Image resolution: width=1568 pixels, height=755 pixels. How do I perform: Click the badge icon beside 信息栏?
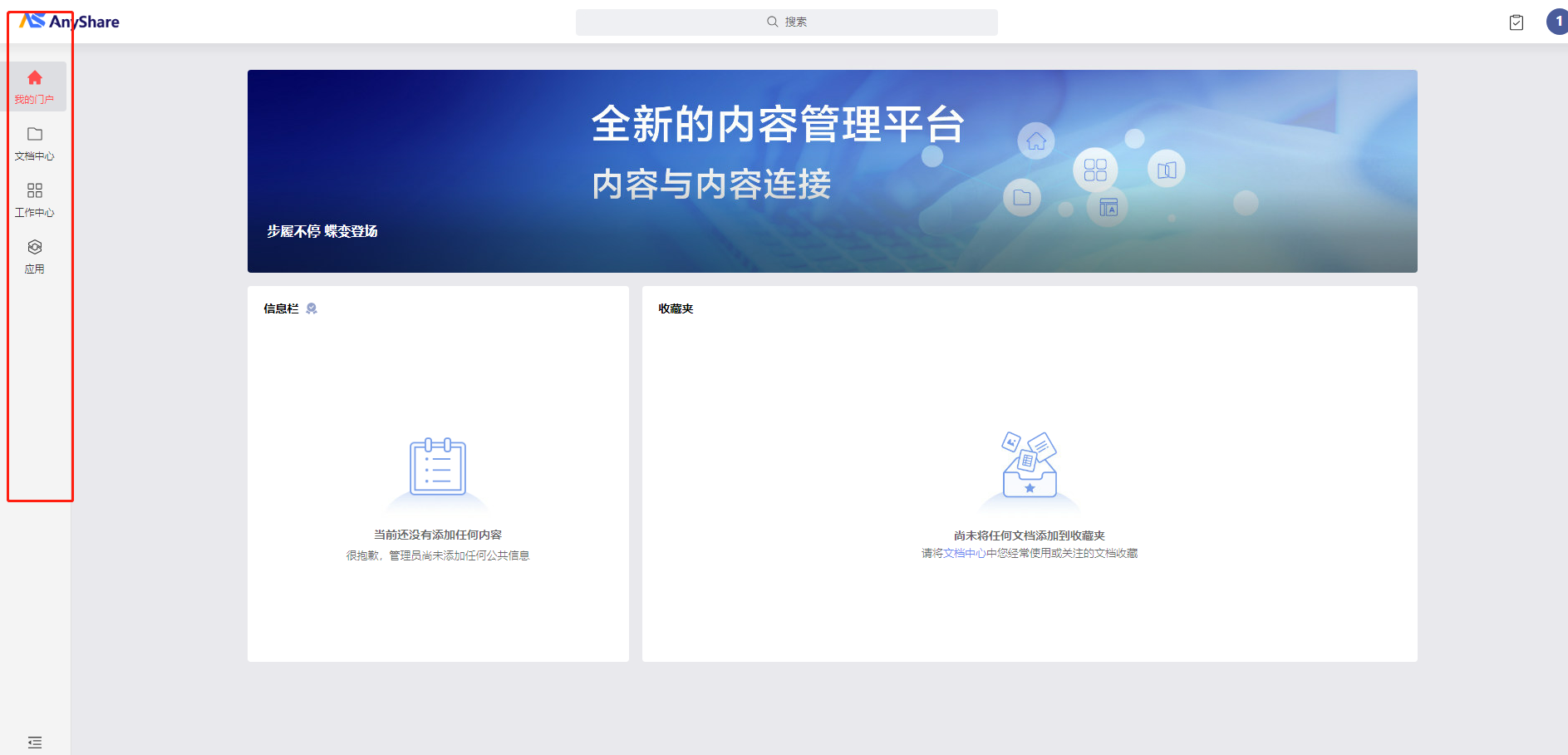(312, 308)
